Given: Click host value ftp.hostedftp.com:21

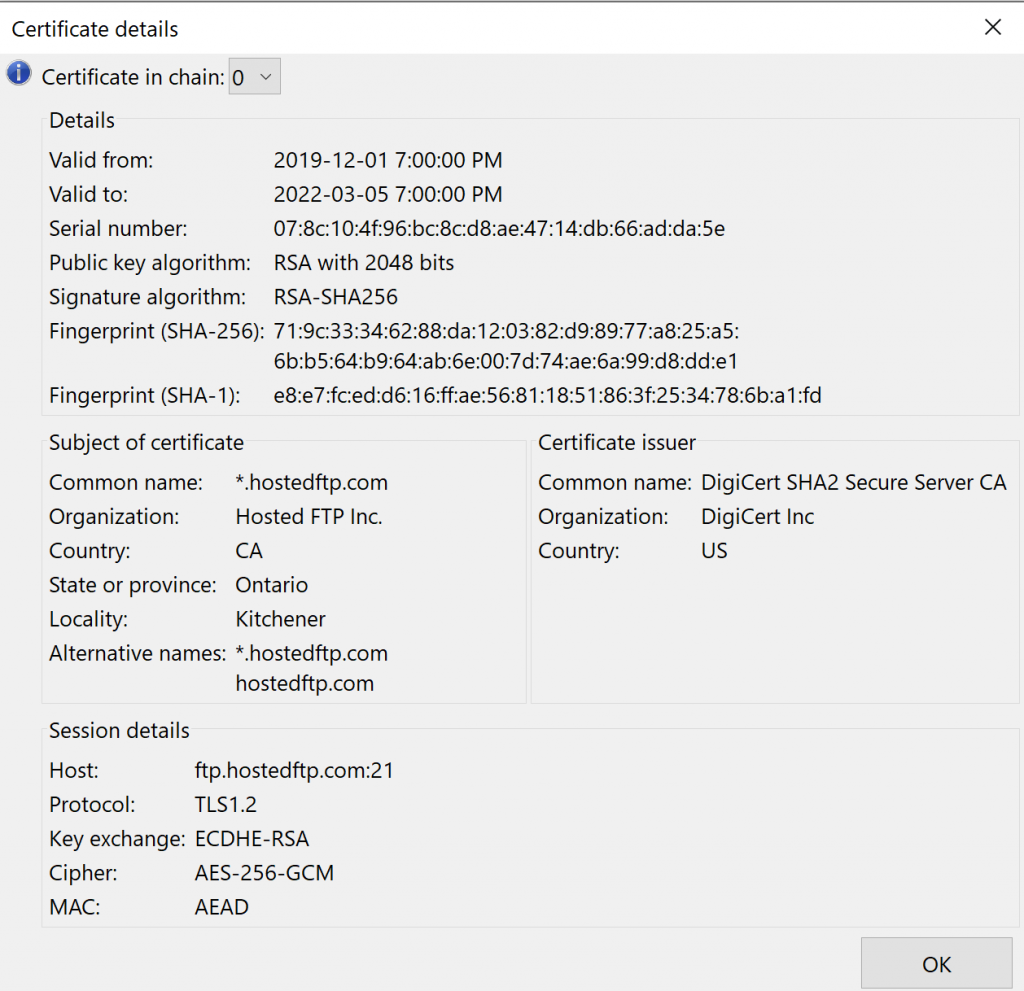Looking at the screenshot, I should [295, 771].
